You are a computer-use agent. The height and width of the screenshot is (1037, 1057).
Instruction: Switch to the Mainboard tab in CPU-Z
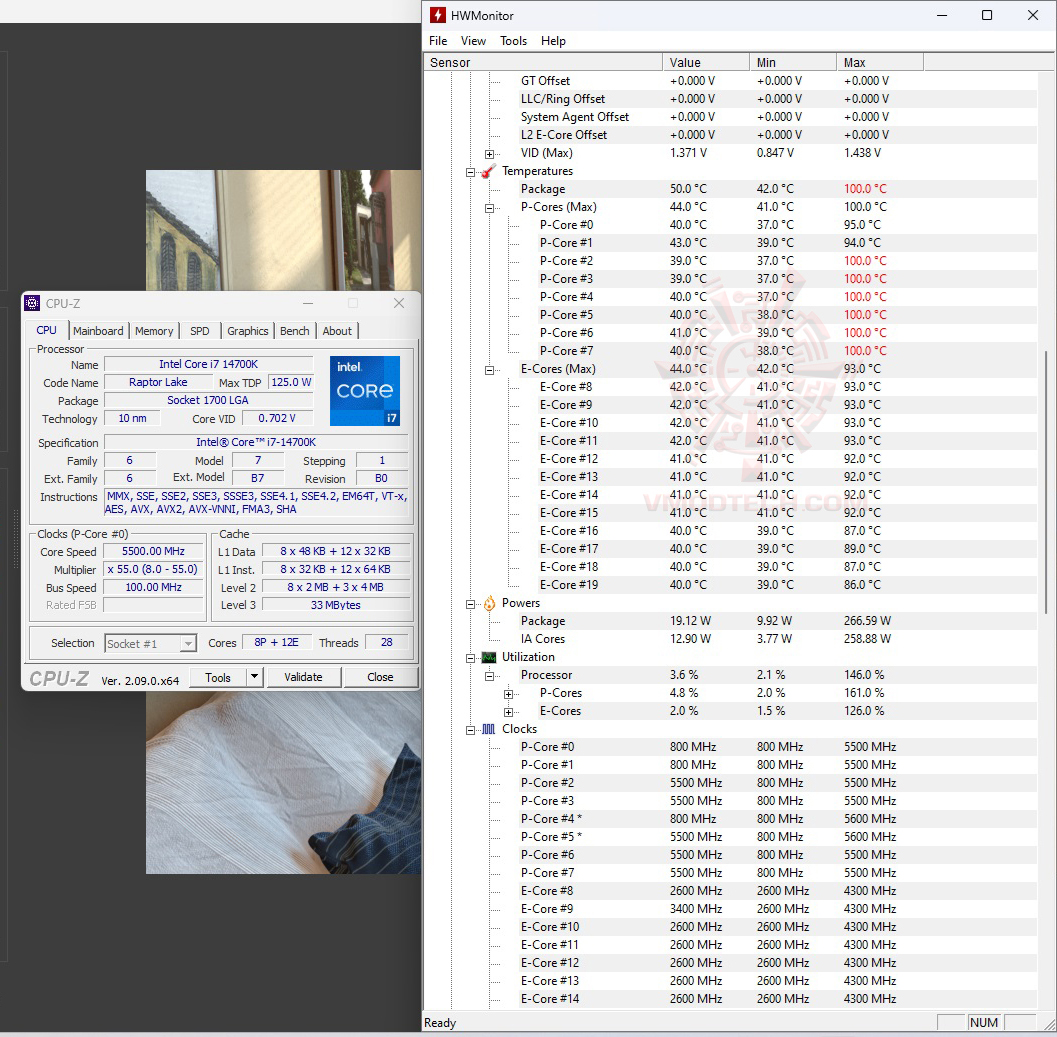pos(98,331)
